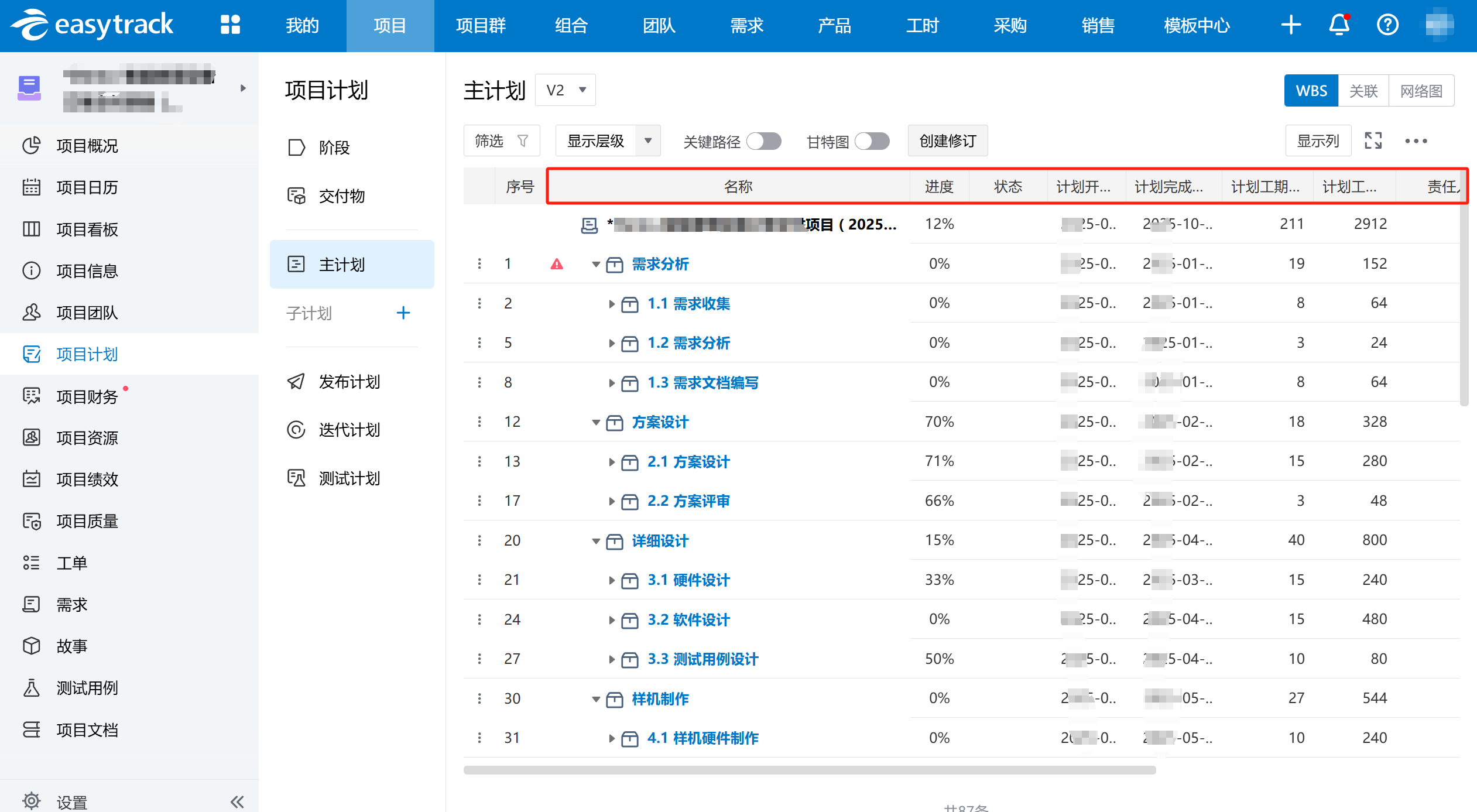The width and height of the screenshot is (1477, 812).
Task: Turn on the 甘特图 toggle
Action: pyautogui.click(x=872, y=141)
